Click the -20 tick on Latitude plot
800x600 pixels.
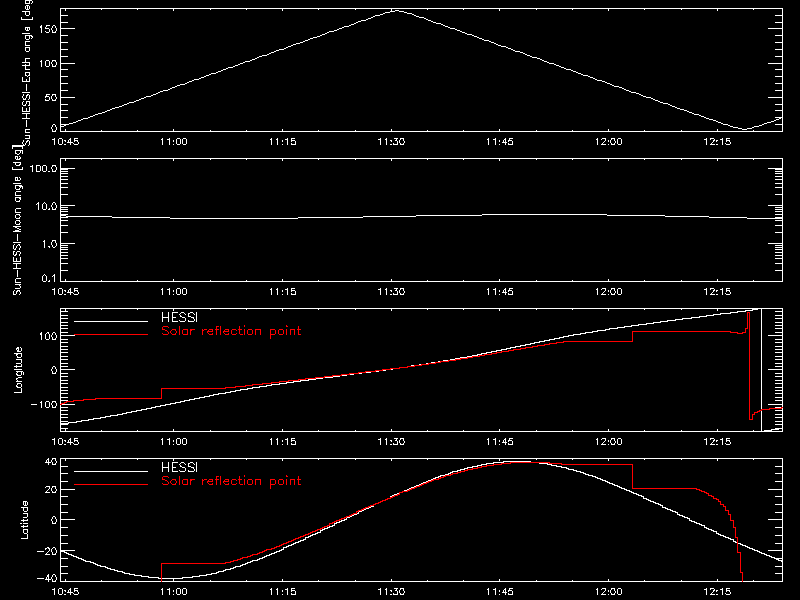[x=47, y=552]
